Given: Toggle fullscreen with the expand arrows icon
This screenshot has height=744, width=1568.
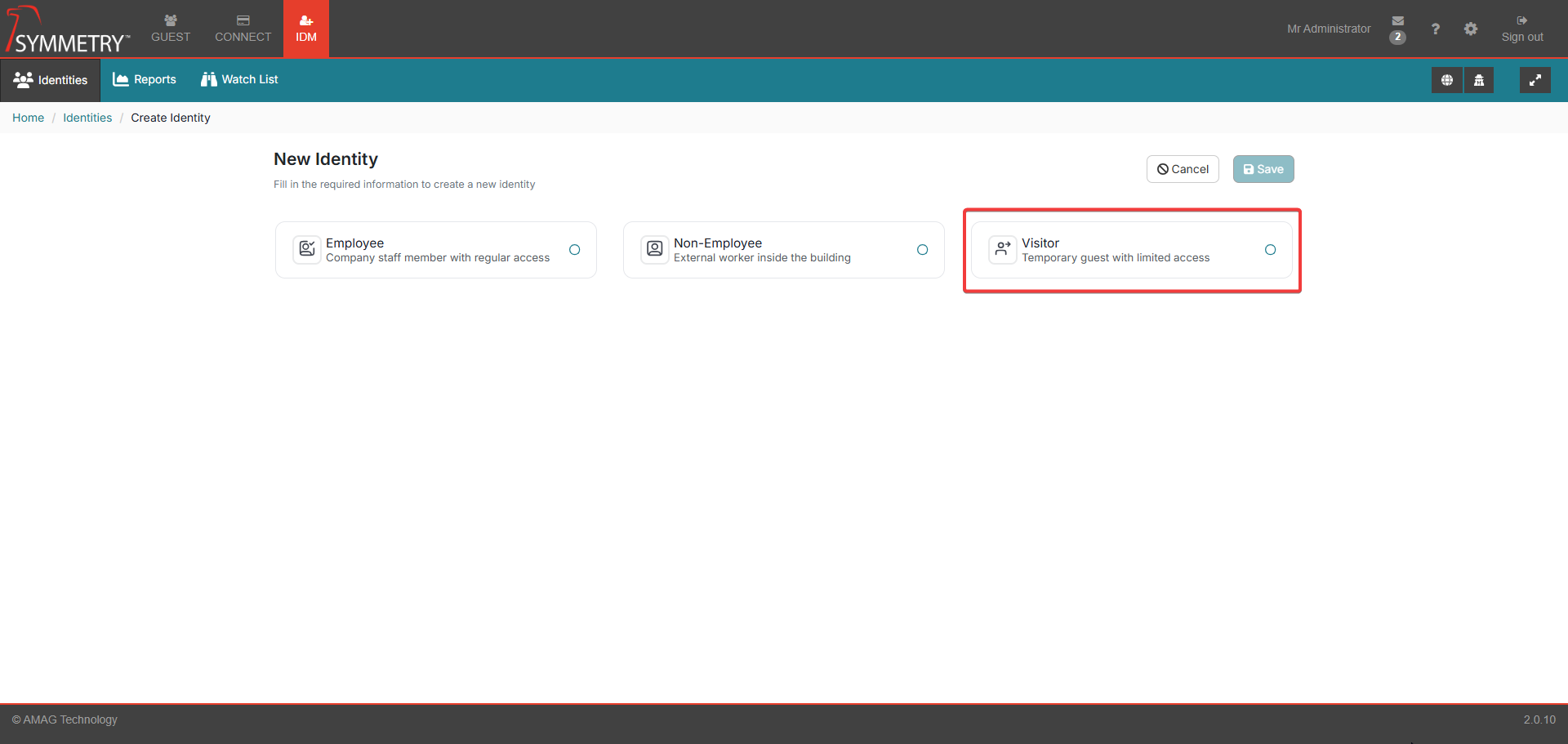Looking at the screenshot, I should [x=1535, y=80].
